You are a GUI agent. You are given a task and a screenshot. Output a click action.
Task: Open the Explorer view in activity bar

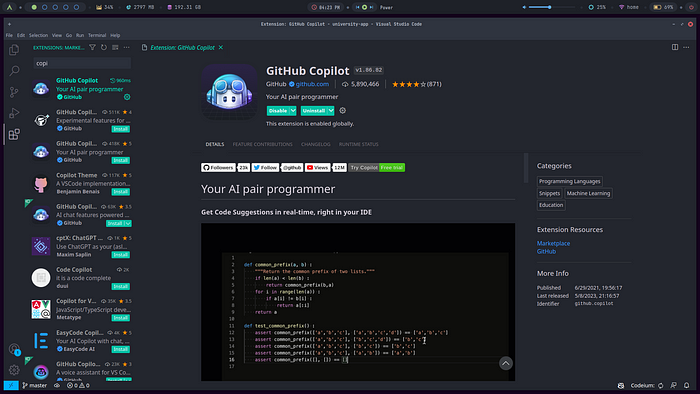14,50
